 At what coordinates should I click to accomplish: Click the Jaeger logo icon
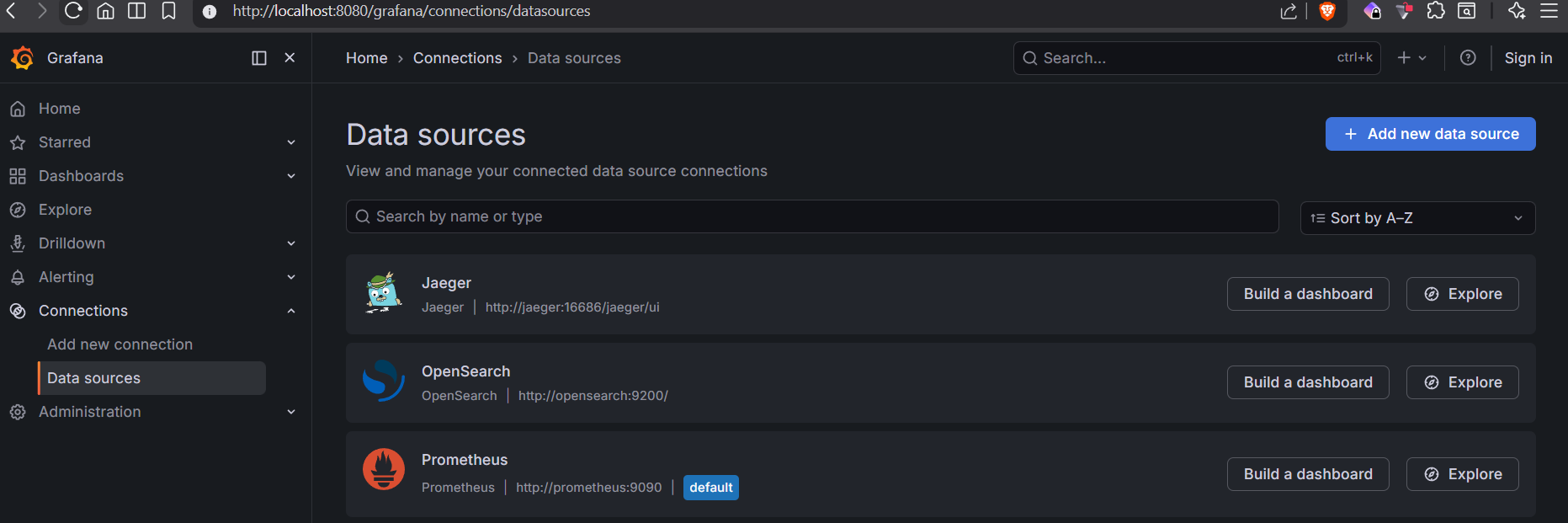click(384, 293)
